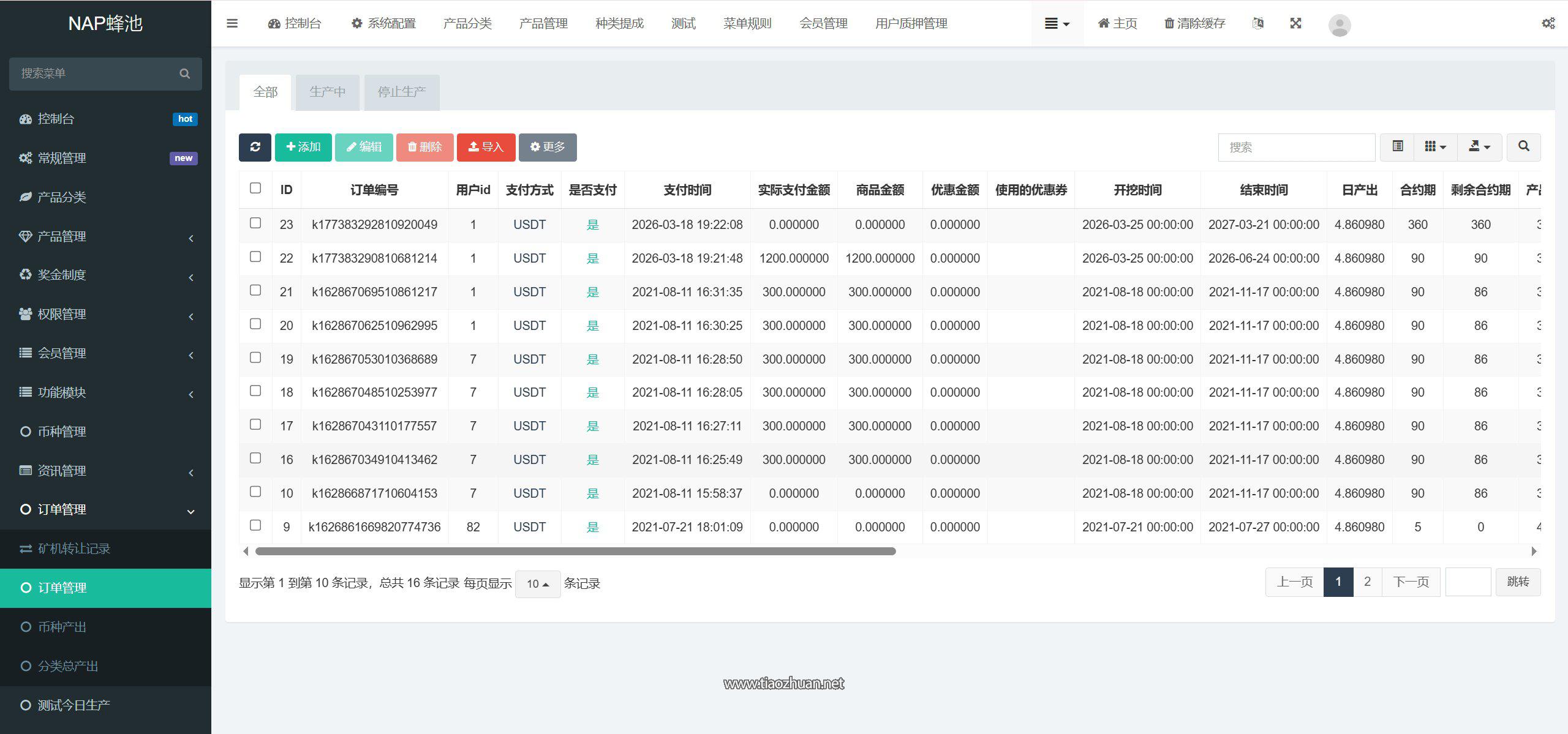Screen dimensions: 1568x734
Task: Focus the 搜索 table search field
Action: point(1296,147)
